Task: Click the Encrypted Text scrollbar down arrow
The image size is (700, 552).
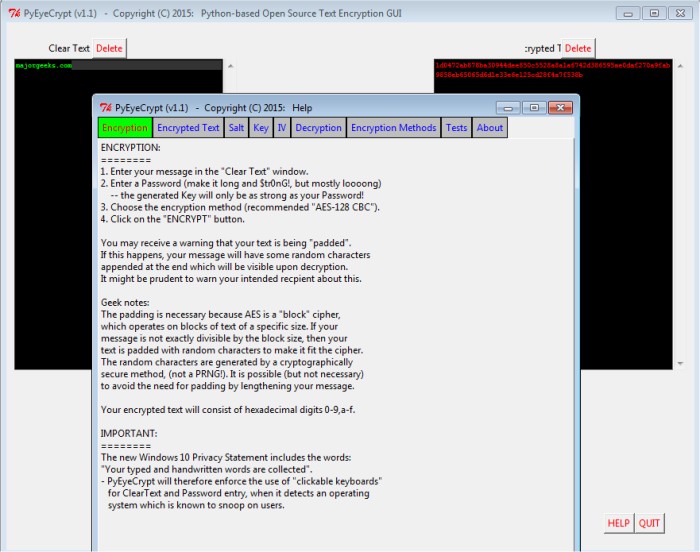Action: [x=680, y=364]
